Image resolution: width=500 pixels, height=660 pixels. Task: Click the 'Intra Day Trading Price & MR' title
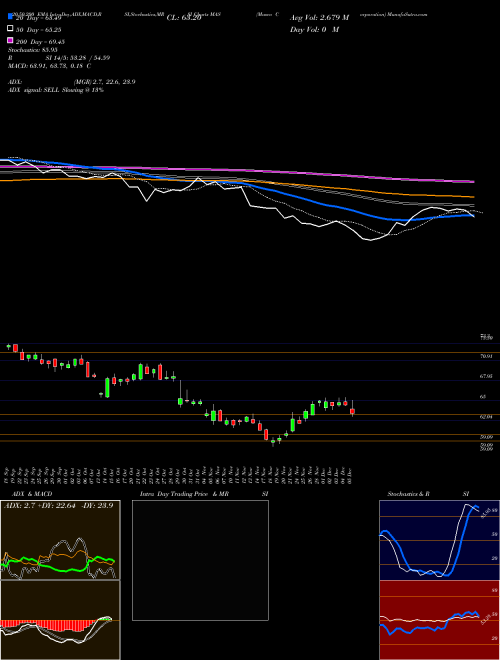click(184, 494)
